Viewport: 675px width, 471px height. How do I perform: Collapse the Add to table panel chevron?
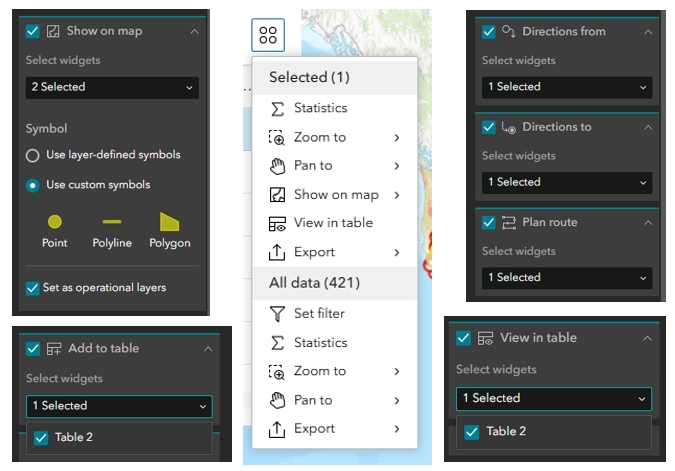[208, 349]
